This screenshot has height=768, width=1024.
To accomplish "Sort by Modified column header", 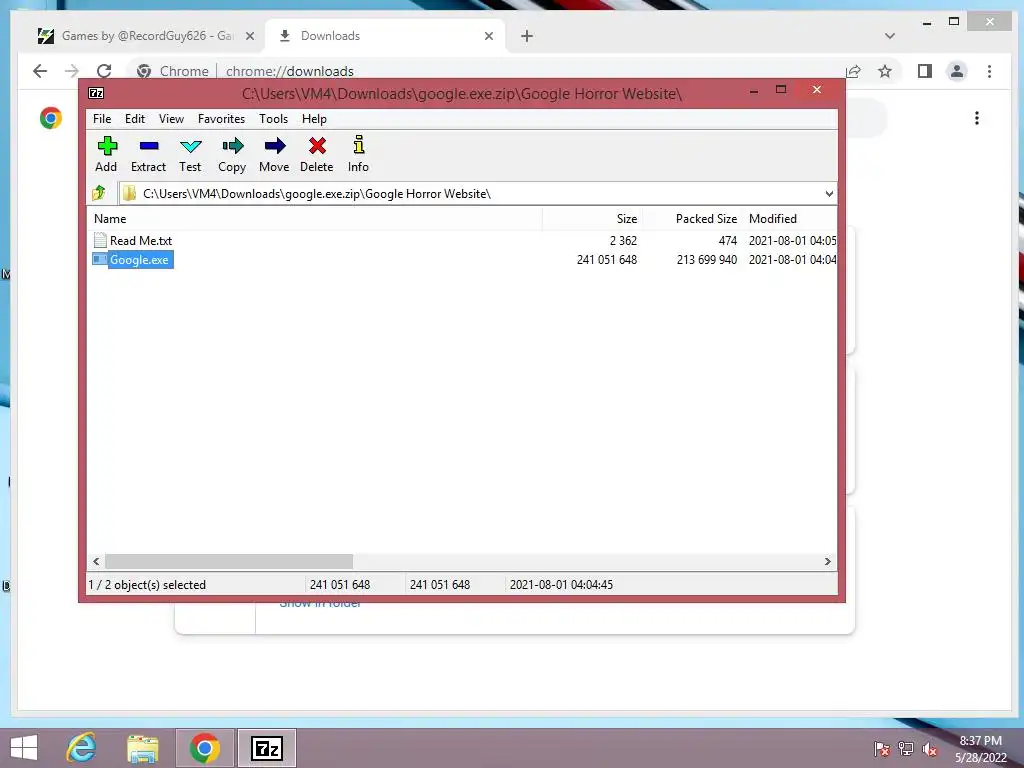I will coord(790,219).
